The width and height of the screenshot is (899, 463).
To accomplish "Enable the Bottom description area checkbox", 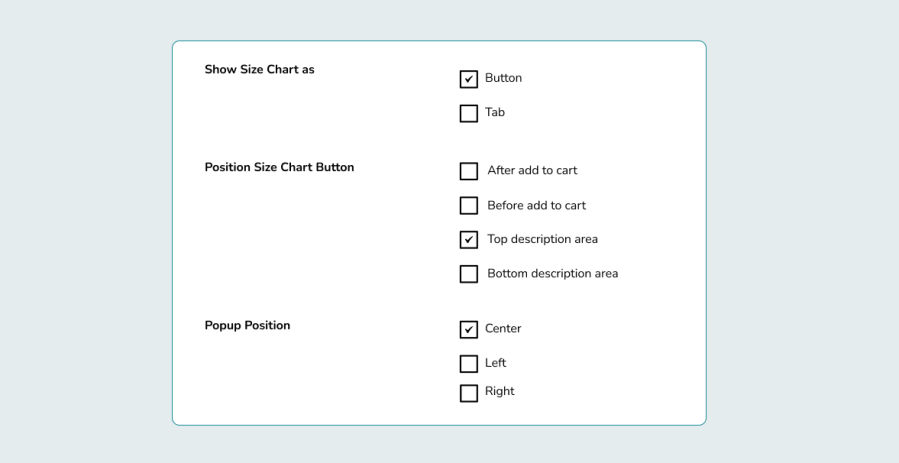I will tap(468, 274).
